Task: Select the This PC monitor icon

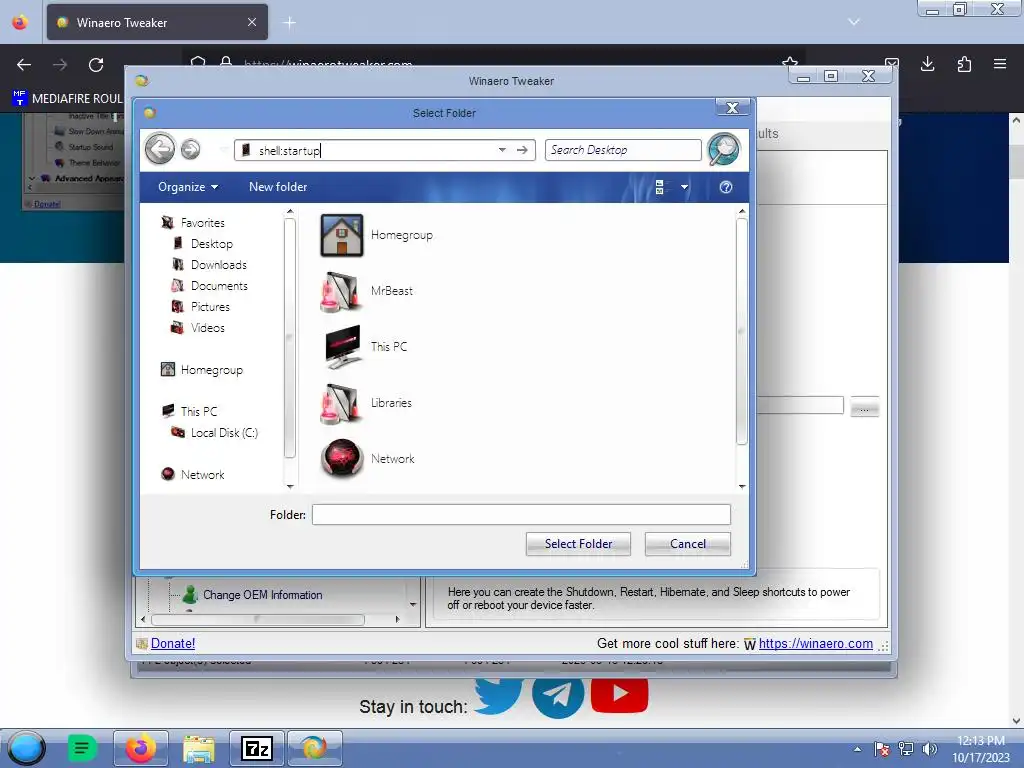Action: tap(342, 347)
